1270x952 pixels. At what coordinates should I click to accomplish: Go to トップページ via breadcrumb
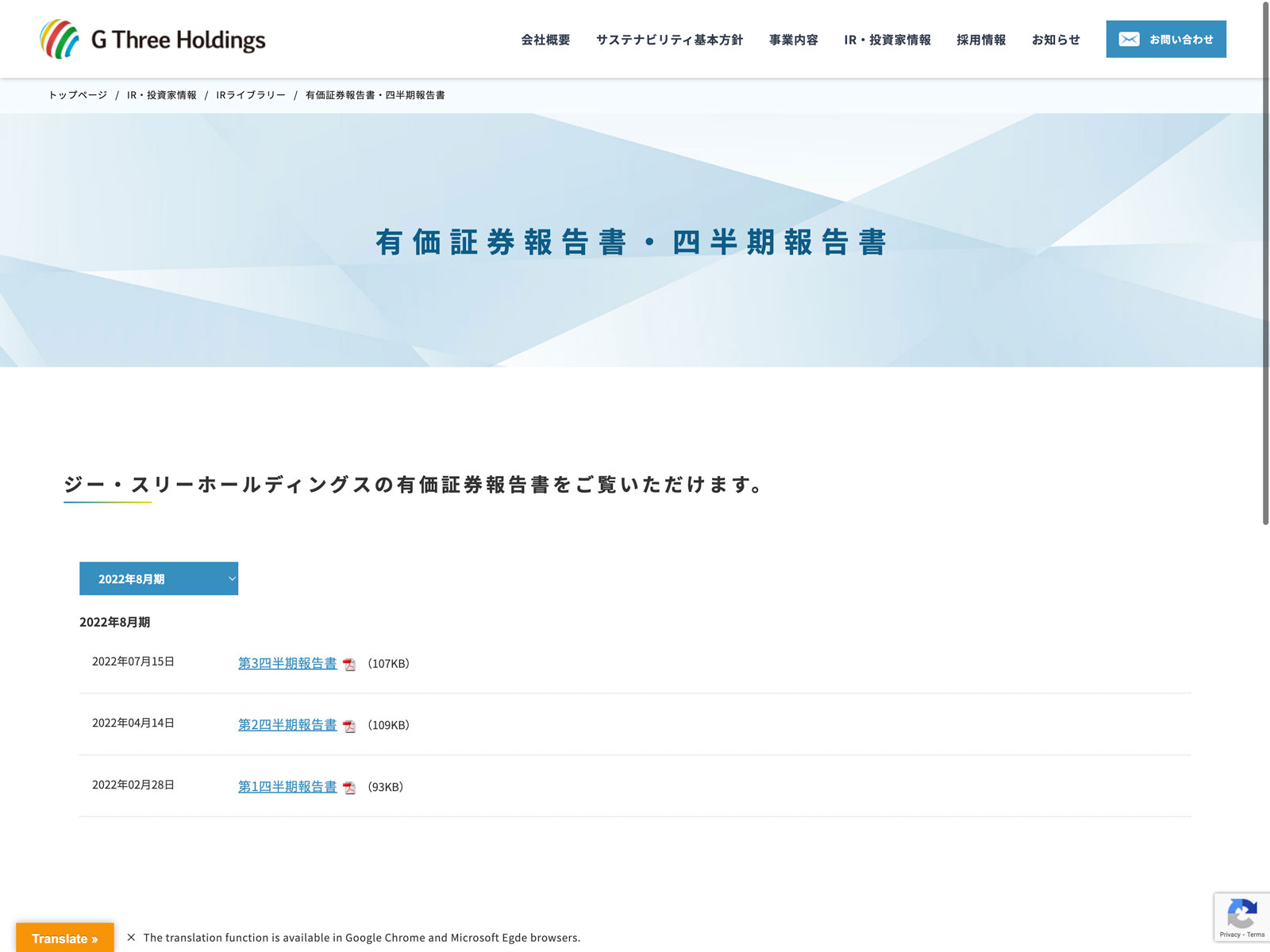(x=78, y=95)
